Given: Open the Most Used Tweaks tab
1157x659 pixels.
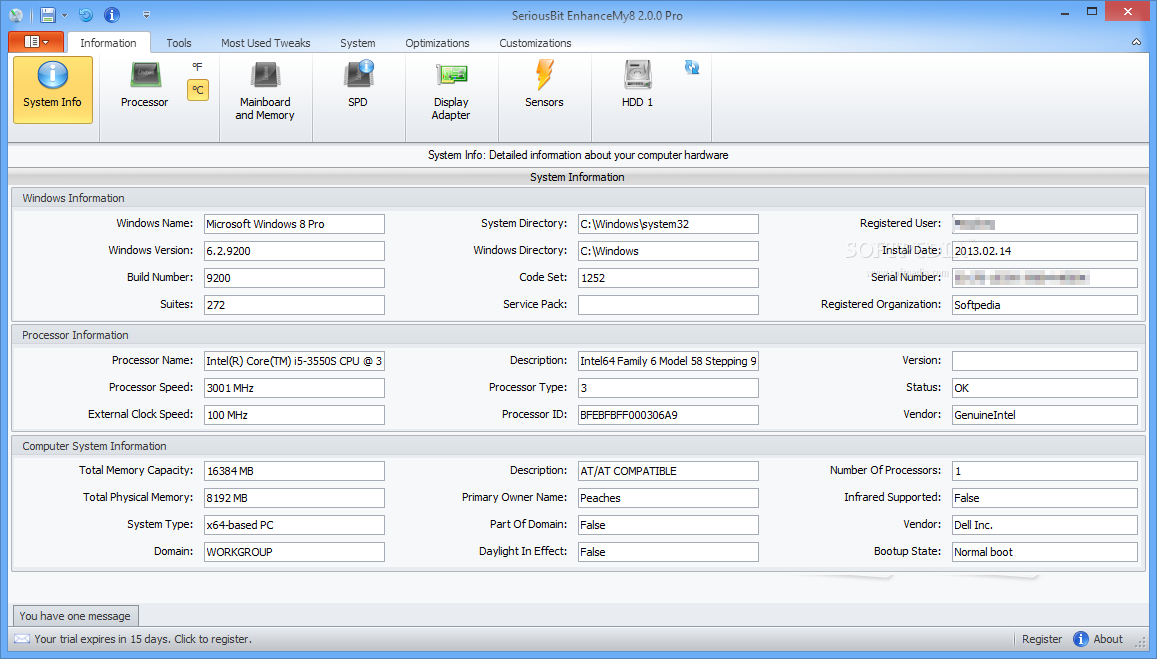Looking at the screenshot, I should [266, 43].
